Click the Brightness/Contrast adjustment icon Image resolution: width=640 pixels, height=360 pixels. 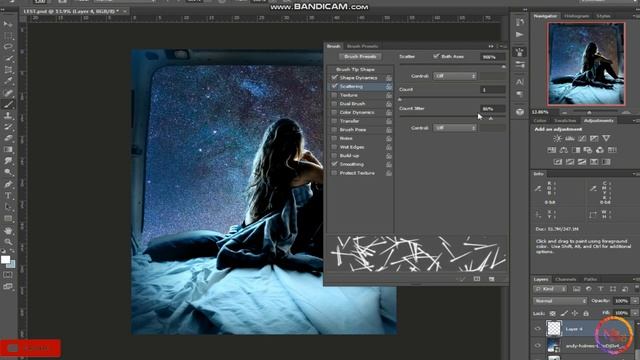tap(557, 139)
